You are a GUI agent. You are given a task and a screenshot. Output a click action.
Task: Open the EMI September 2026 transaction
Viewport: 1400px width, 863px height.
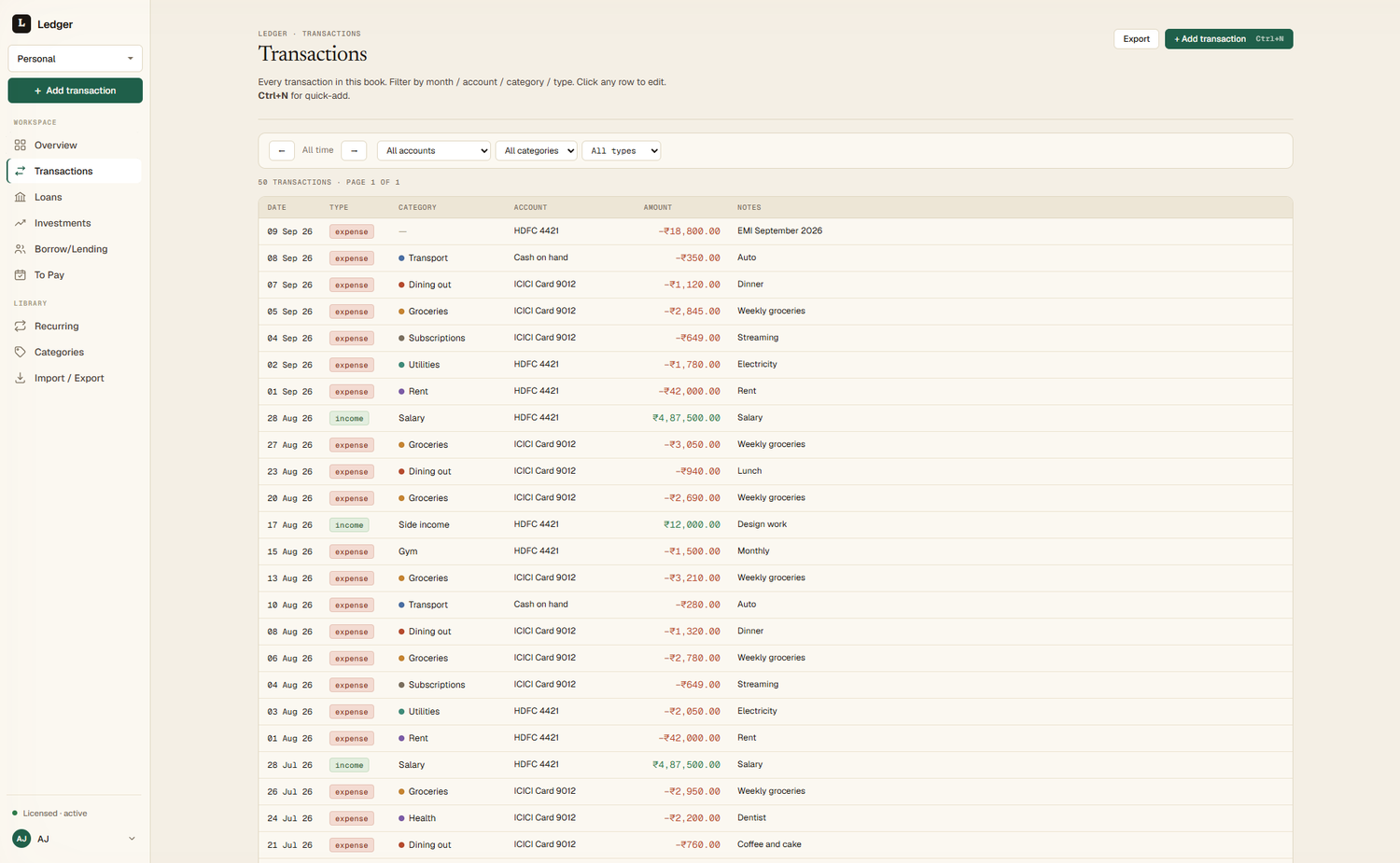click(x=776, y=231)
